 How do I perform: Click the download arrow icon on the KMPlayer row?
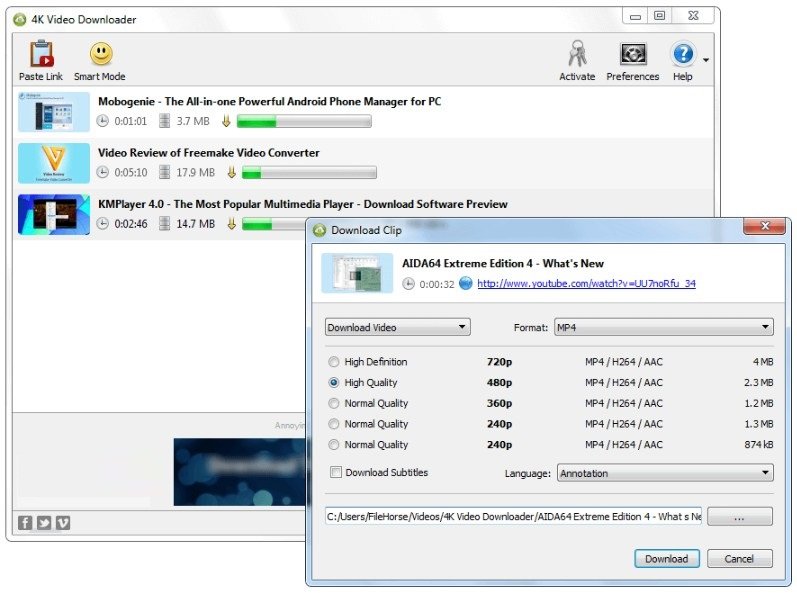coord(232,224)
